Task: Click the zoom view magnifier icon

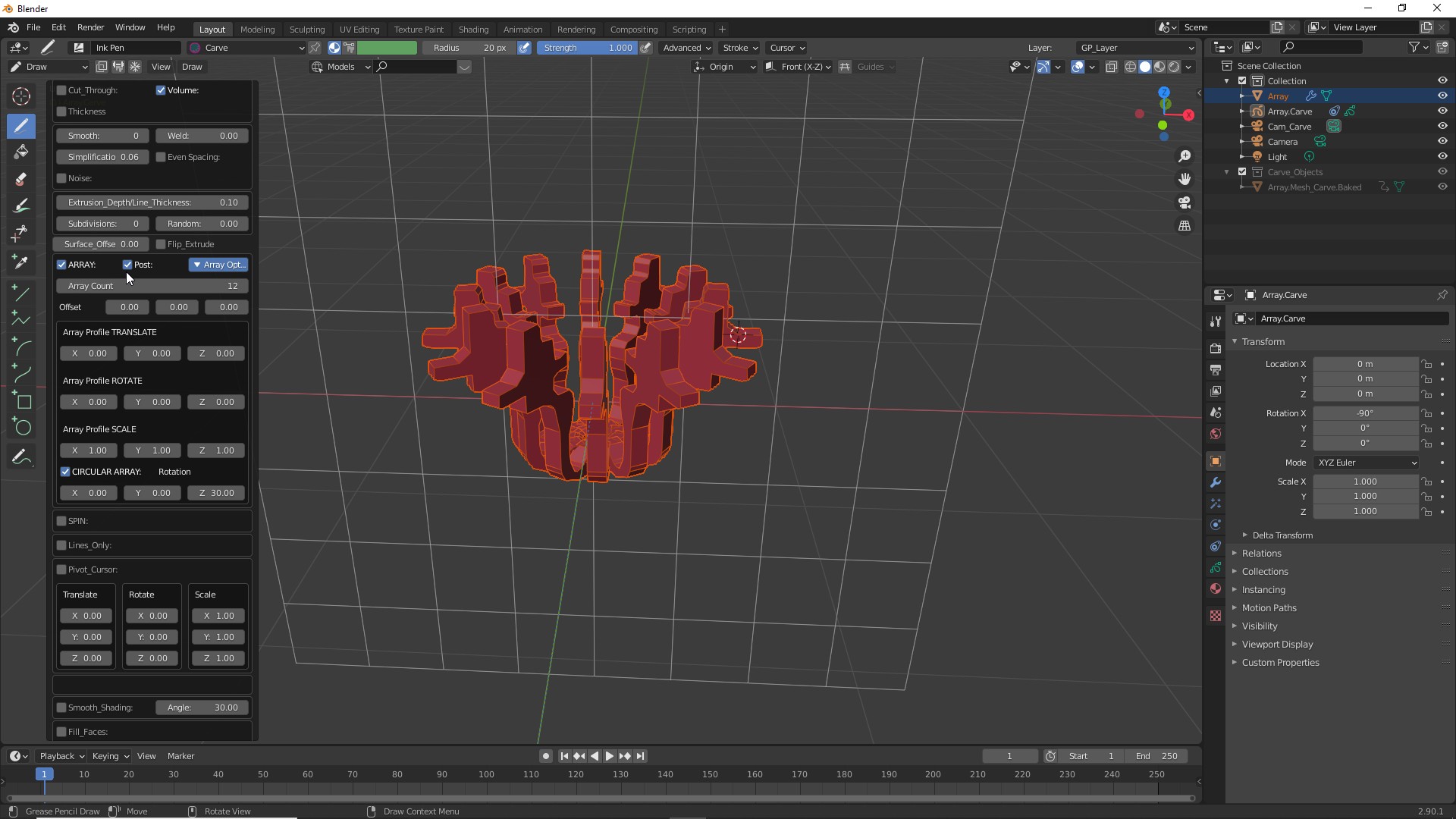Action: 1185,156
